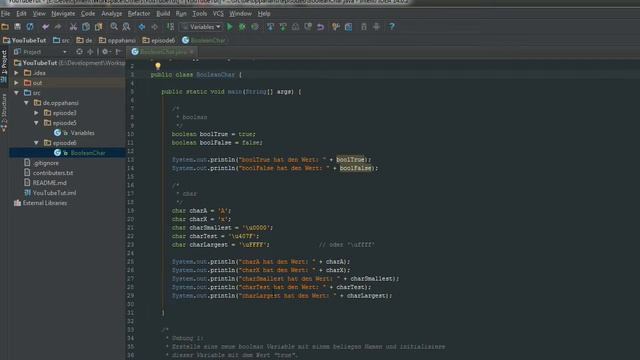Run with coverage icon
The image size is (640, 360).
(x=255, y=27)
